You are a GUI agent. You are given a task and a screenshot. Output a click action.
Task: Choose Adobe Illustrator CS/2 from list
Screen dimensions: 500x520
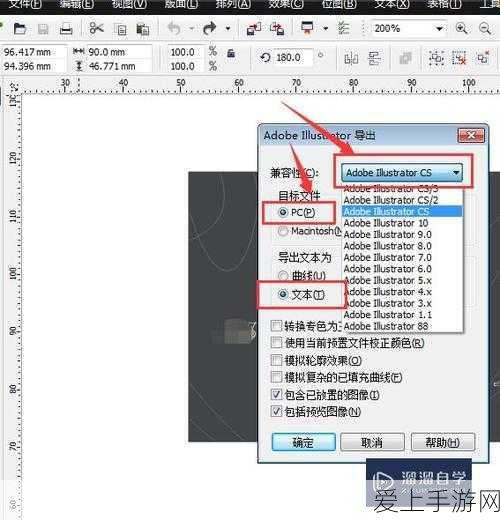pyautogui.click(x=402, y=200)
